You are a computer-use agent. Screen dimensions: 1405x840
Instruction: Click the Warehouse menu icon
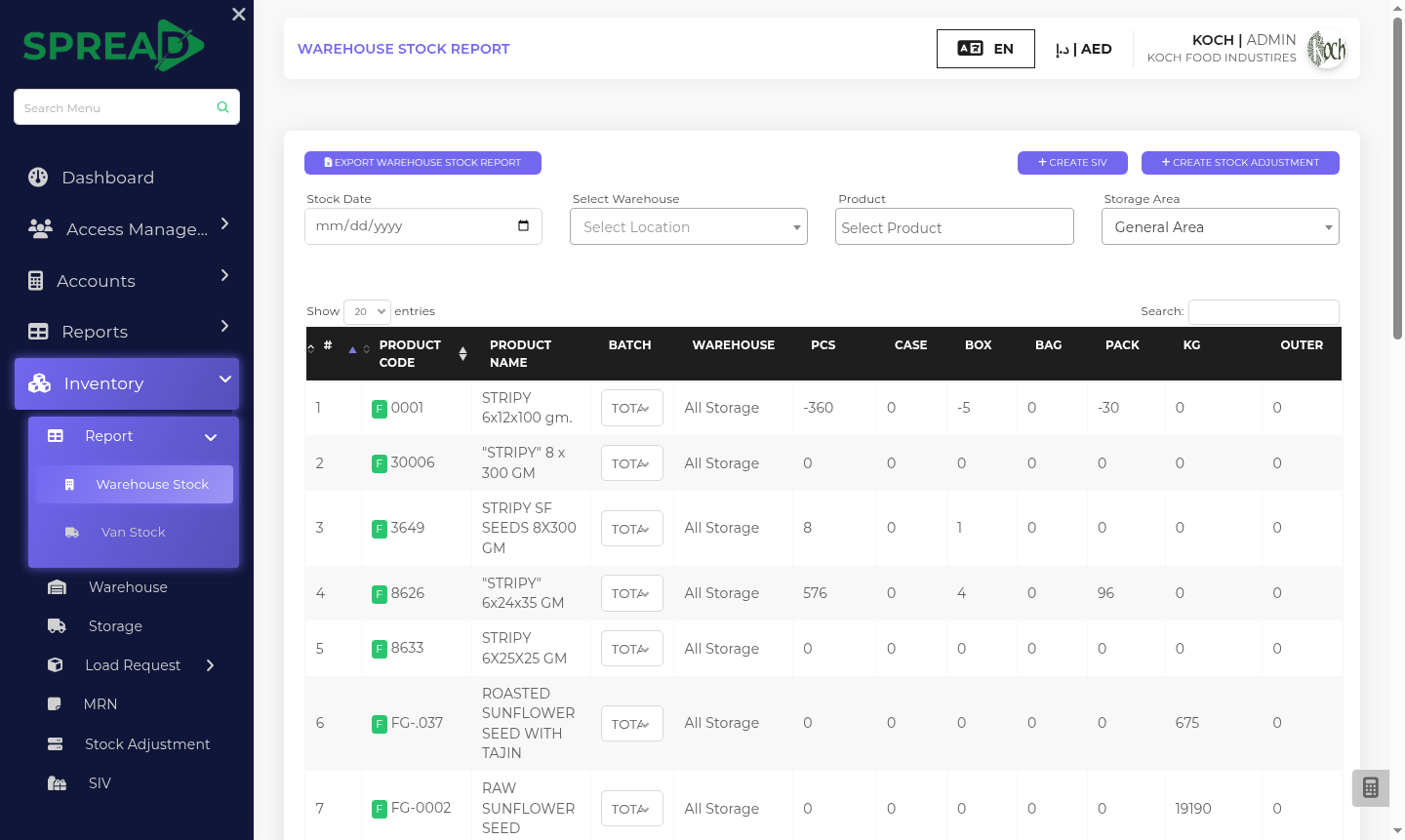pos(58,587)
